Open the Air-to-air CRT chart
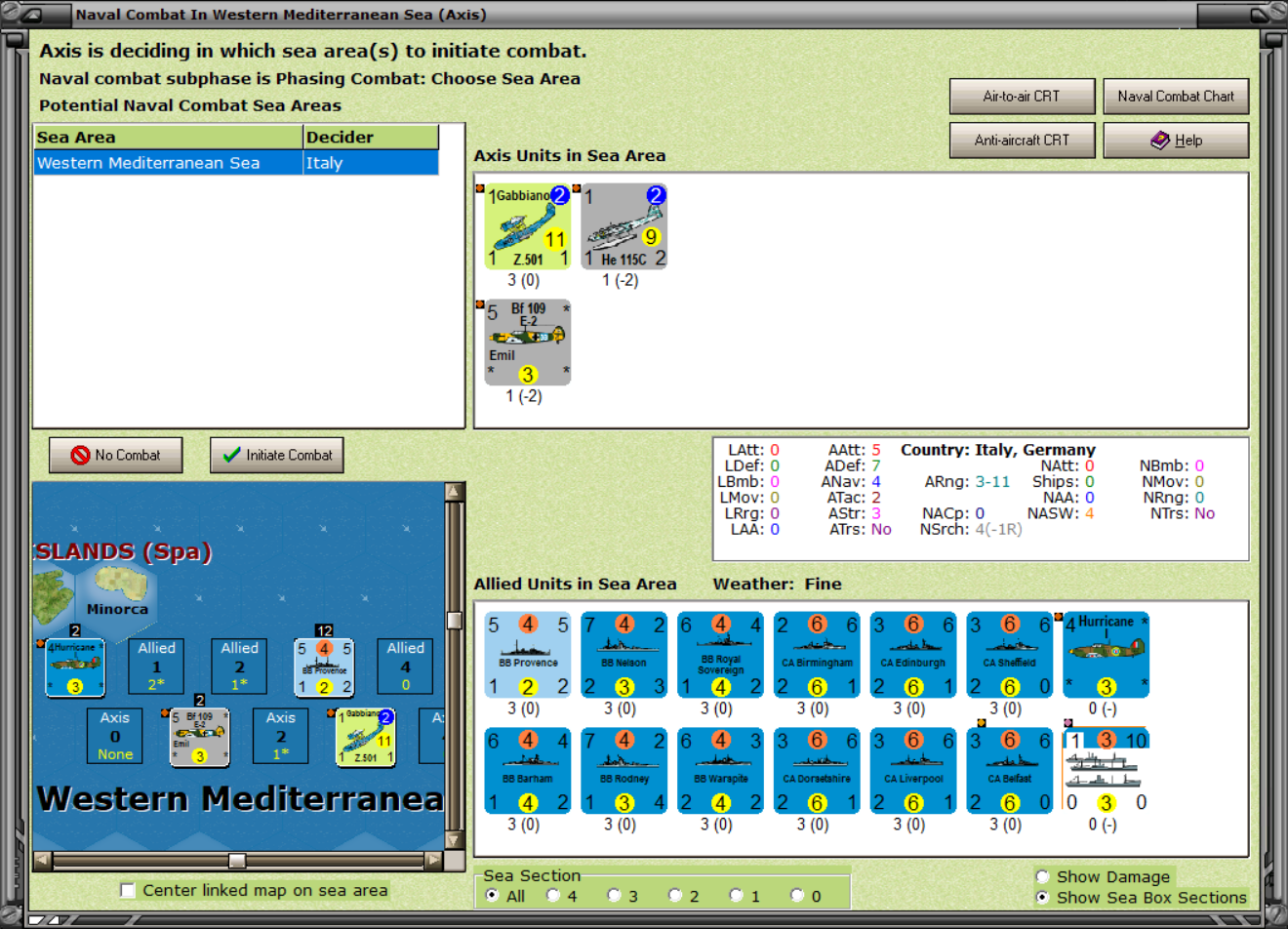The height and width of the screenshot is (929, 1288). point(1022,97)
